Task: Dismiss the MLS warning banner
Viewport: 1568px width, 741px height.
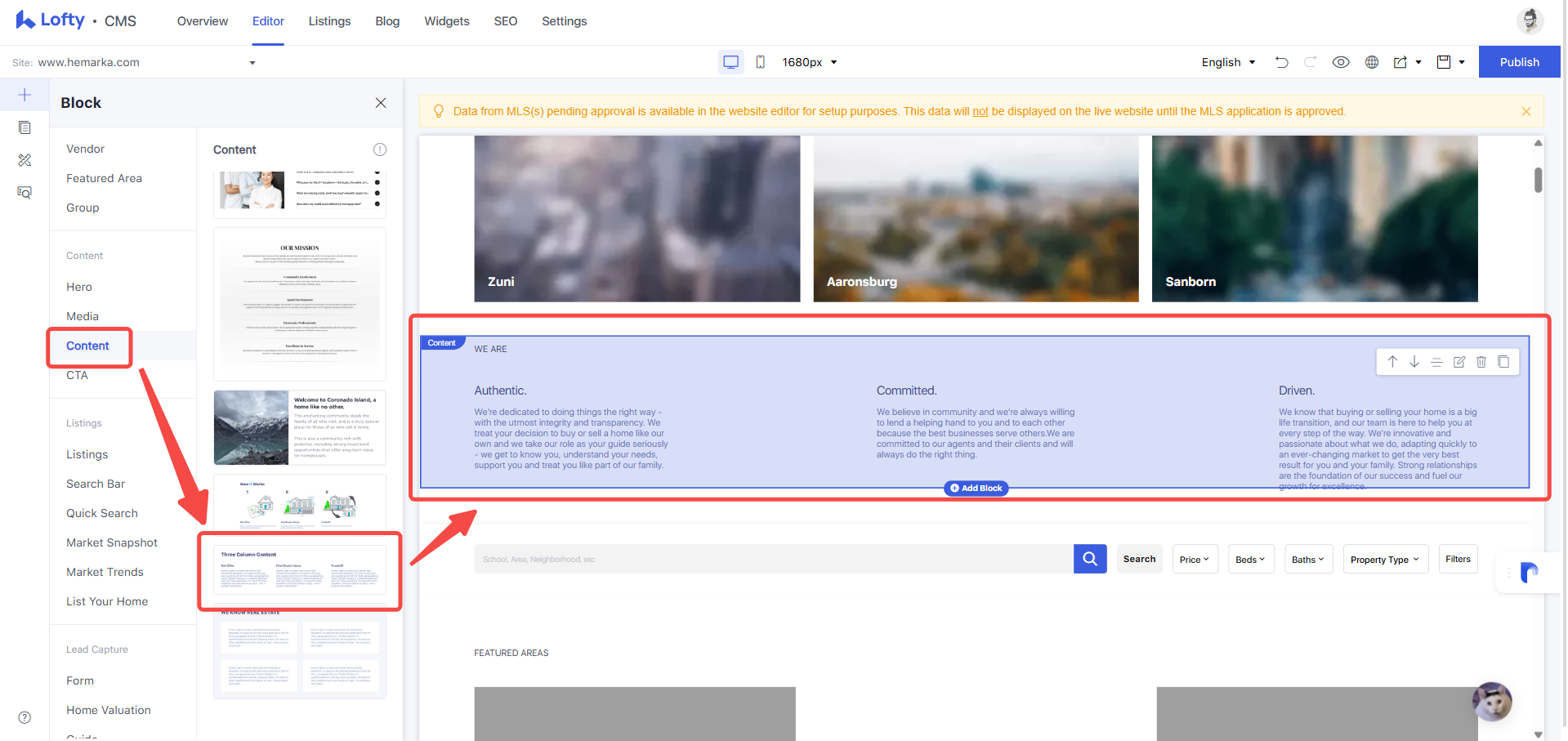Action: 1526,111
